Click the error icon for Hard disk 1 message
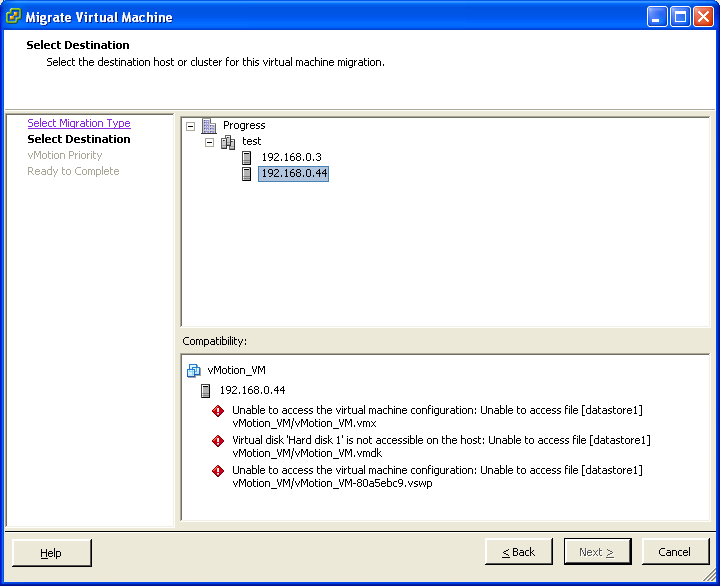Viewport: 720px width, 586px height. point(218,441)
